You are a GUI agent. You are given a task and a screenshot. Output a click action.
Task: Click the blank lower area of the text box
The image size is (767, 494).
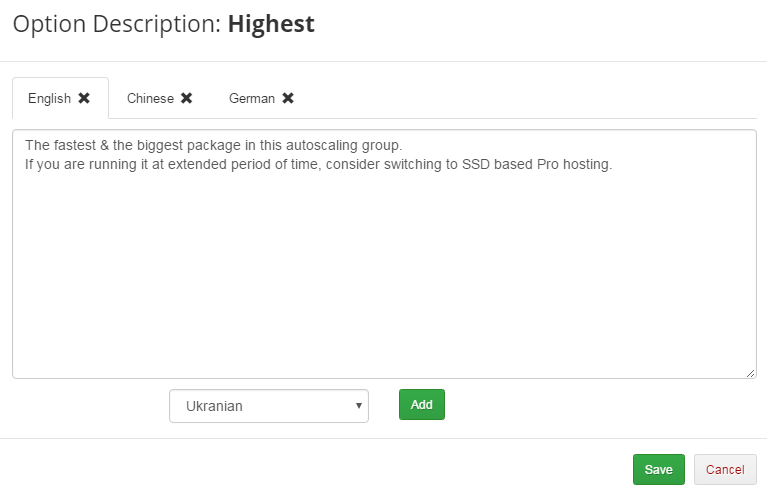click(383, 300)
